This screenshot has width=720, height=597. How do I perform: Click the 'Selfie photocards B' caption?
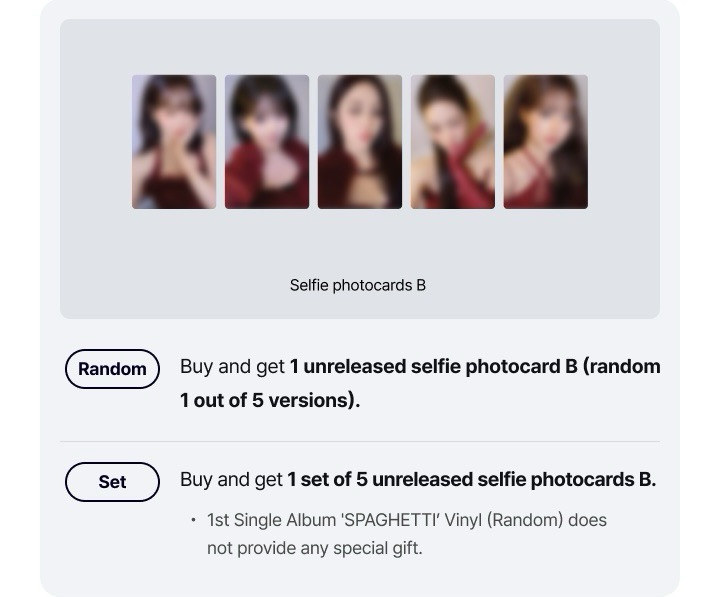[358, 285]
